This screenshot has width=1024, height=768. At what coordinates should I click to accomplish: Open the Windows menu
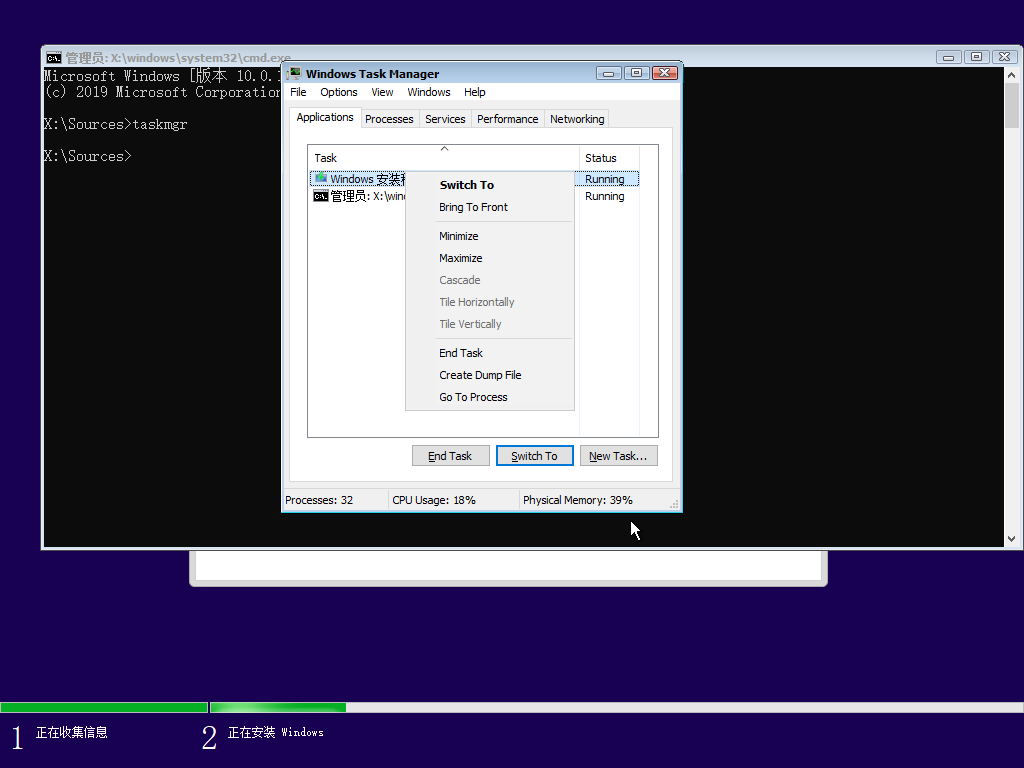[x=429, y=92]
